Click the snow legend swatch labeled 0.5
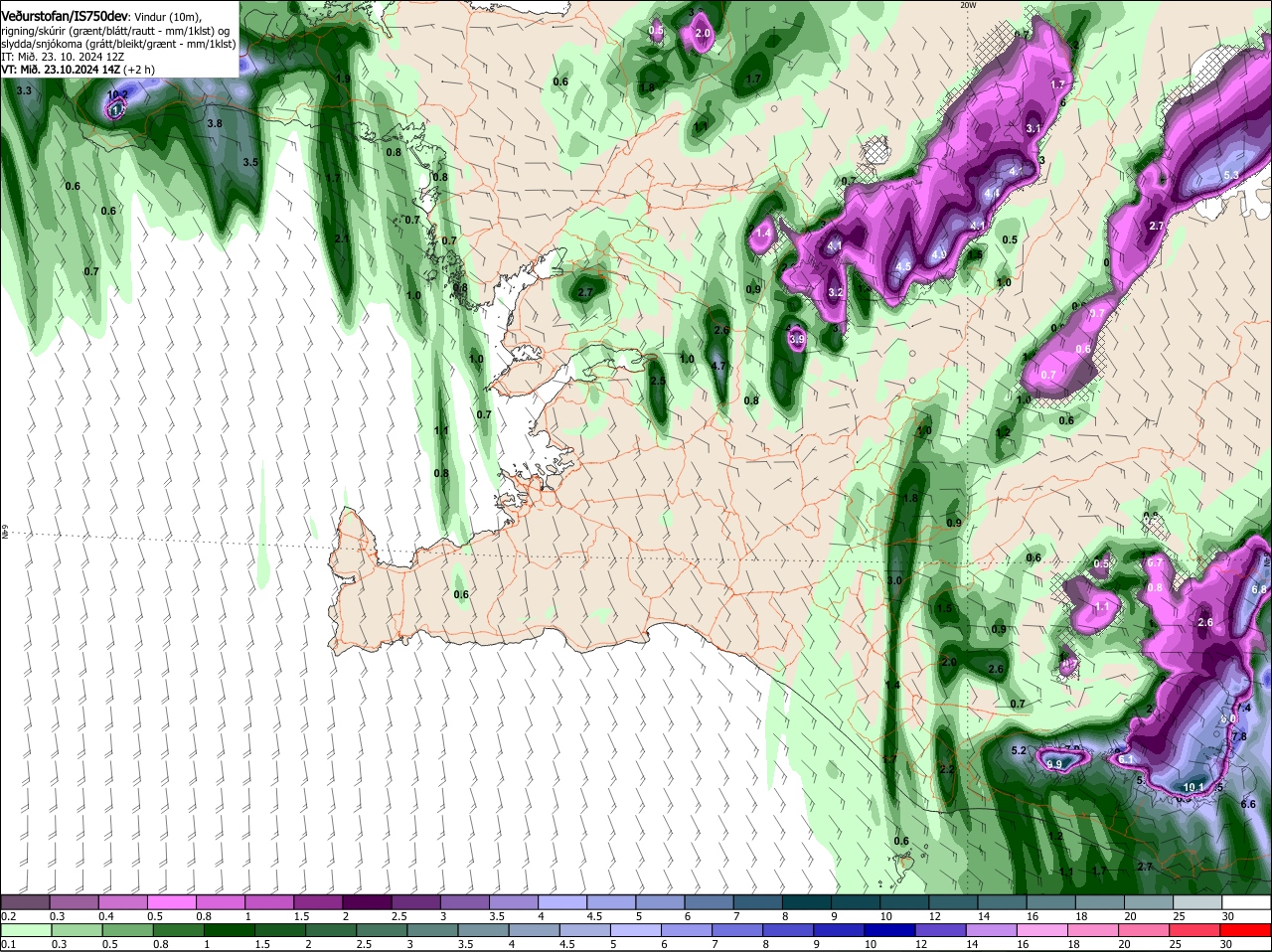This screenshot has height=952, width=1272. click(172, 902)
